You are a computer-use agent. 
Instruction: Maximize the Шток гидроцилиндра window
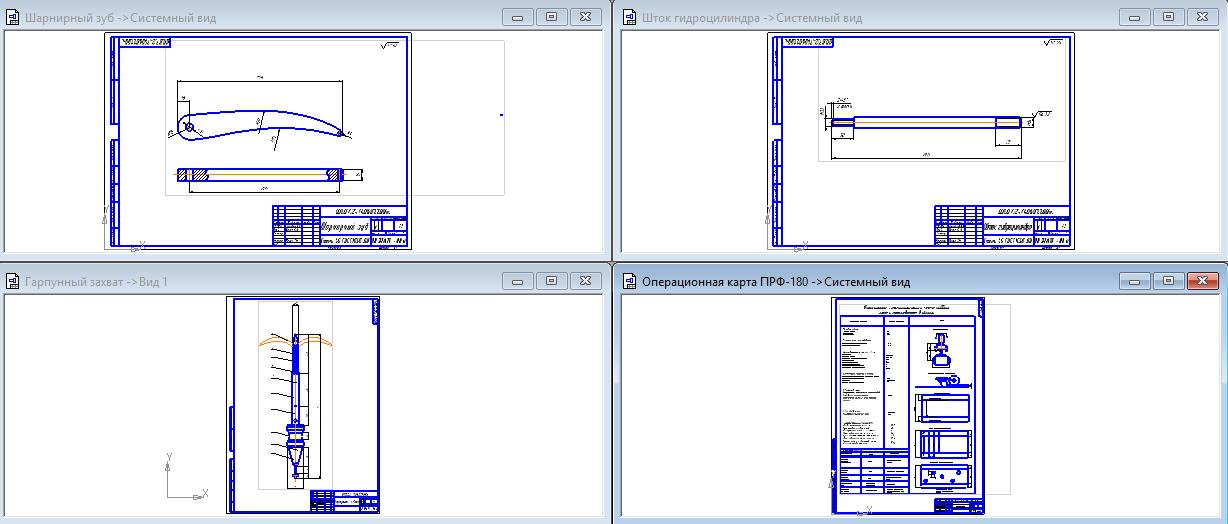pyautogui.click(x=1169, y=17)
